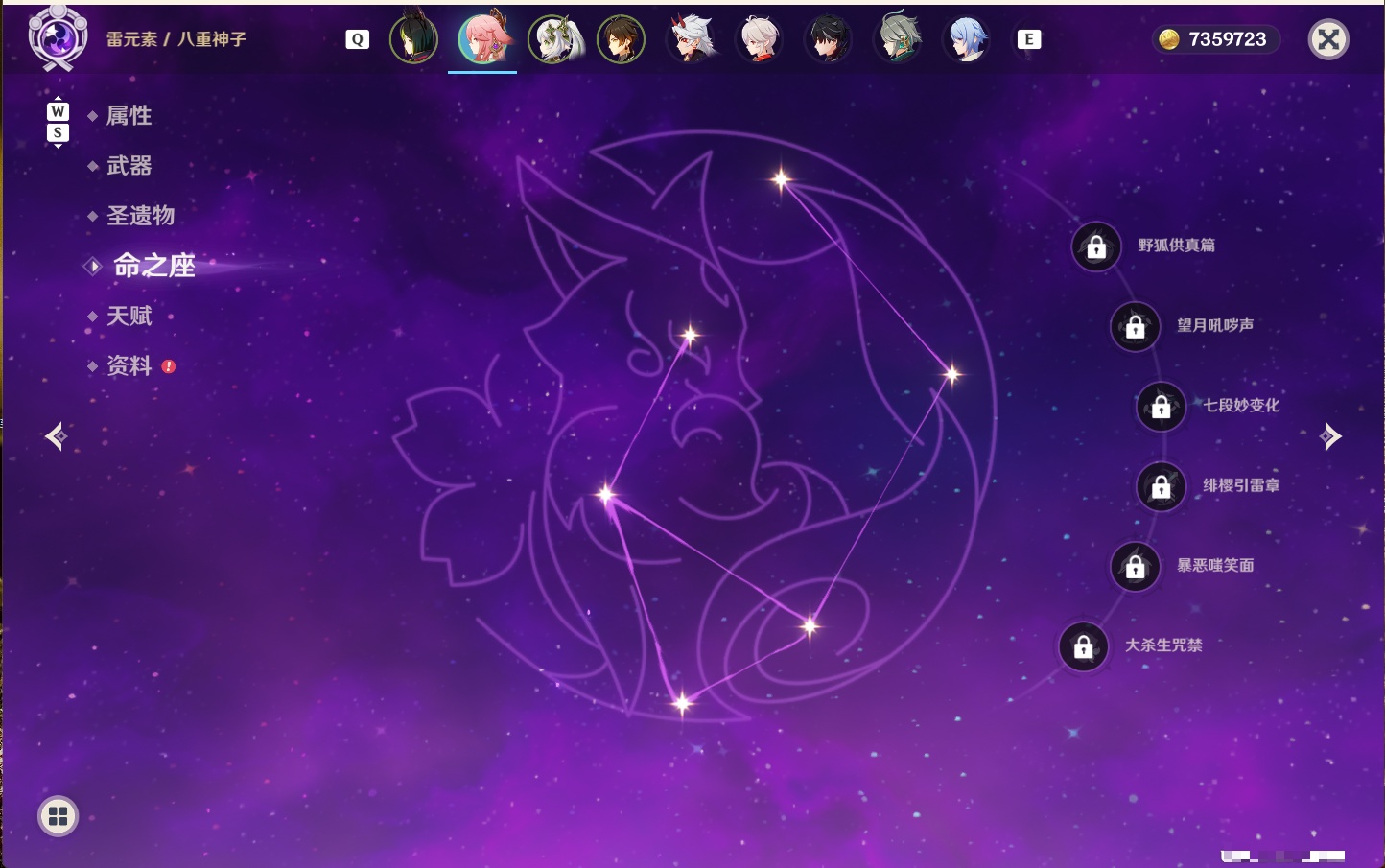Click the grid menu icon at bottom left
1385x868 pixels.
[x=58, y=816]
